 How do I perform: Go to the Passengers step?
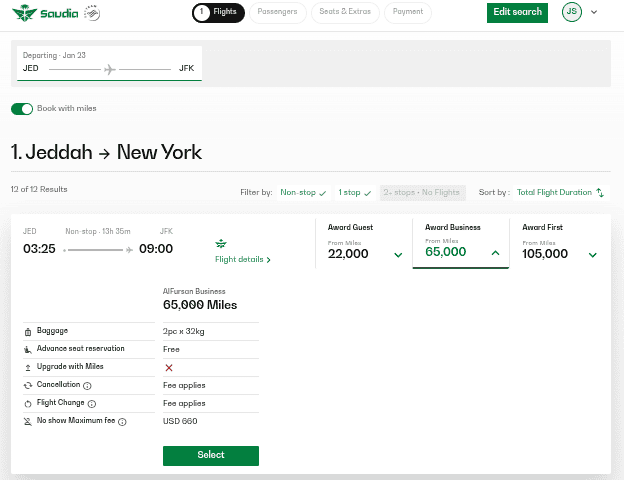(277, 12)
